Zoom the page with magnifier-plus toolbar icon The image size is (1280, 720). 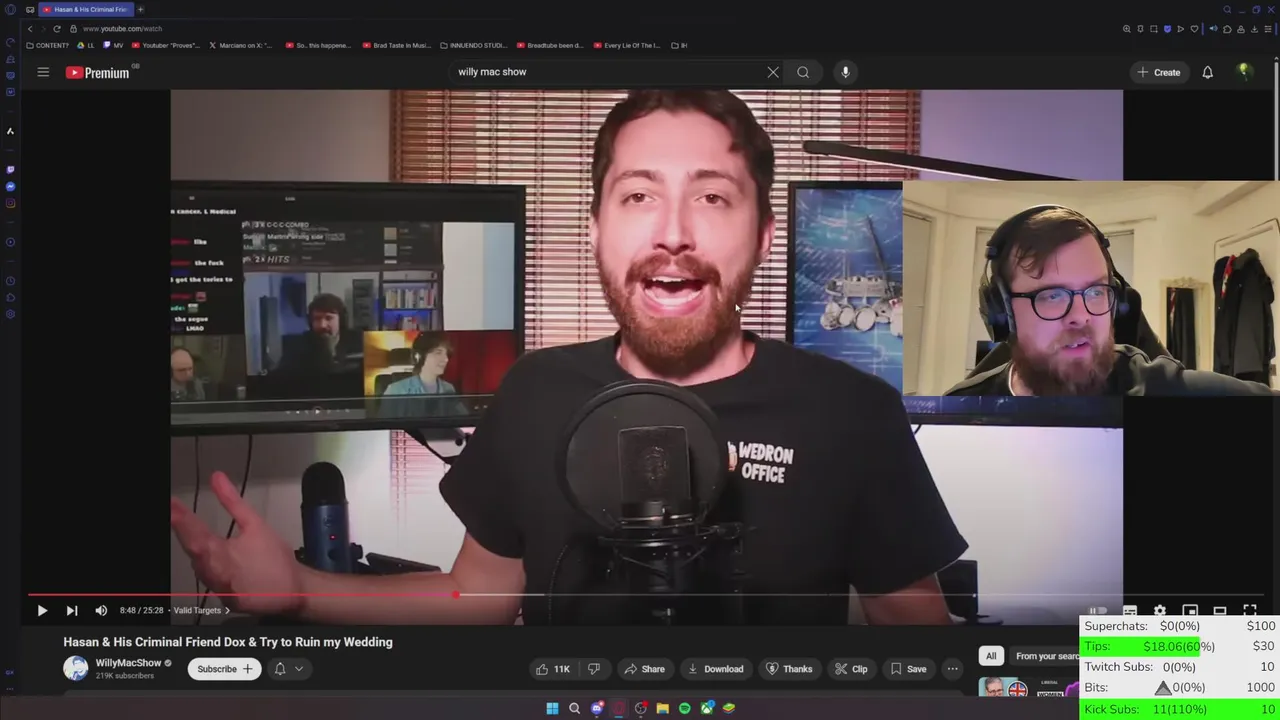click(1127, 29)
